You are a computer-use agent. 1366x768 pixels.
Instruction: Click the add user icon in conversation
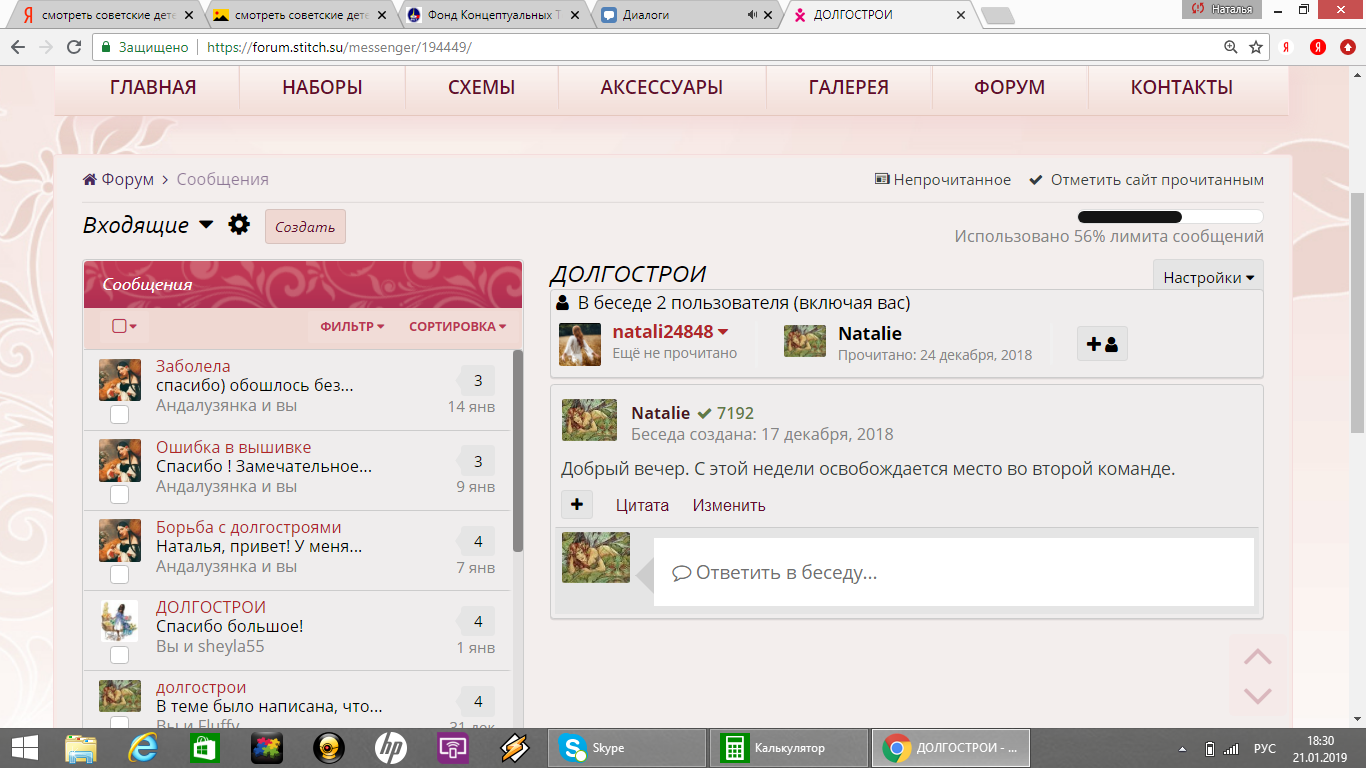point(1102,344)
